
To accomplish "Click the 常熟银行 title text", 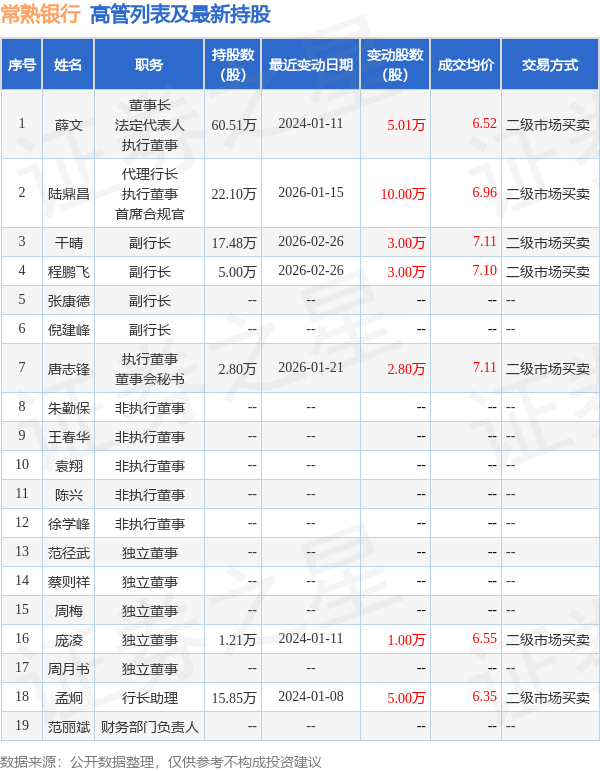I will [40, 14].
